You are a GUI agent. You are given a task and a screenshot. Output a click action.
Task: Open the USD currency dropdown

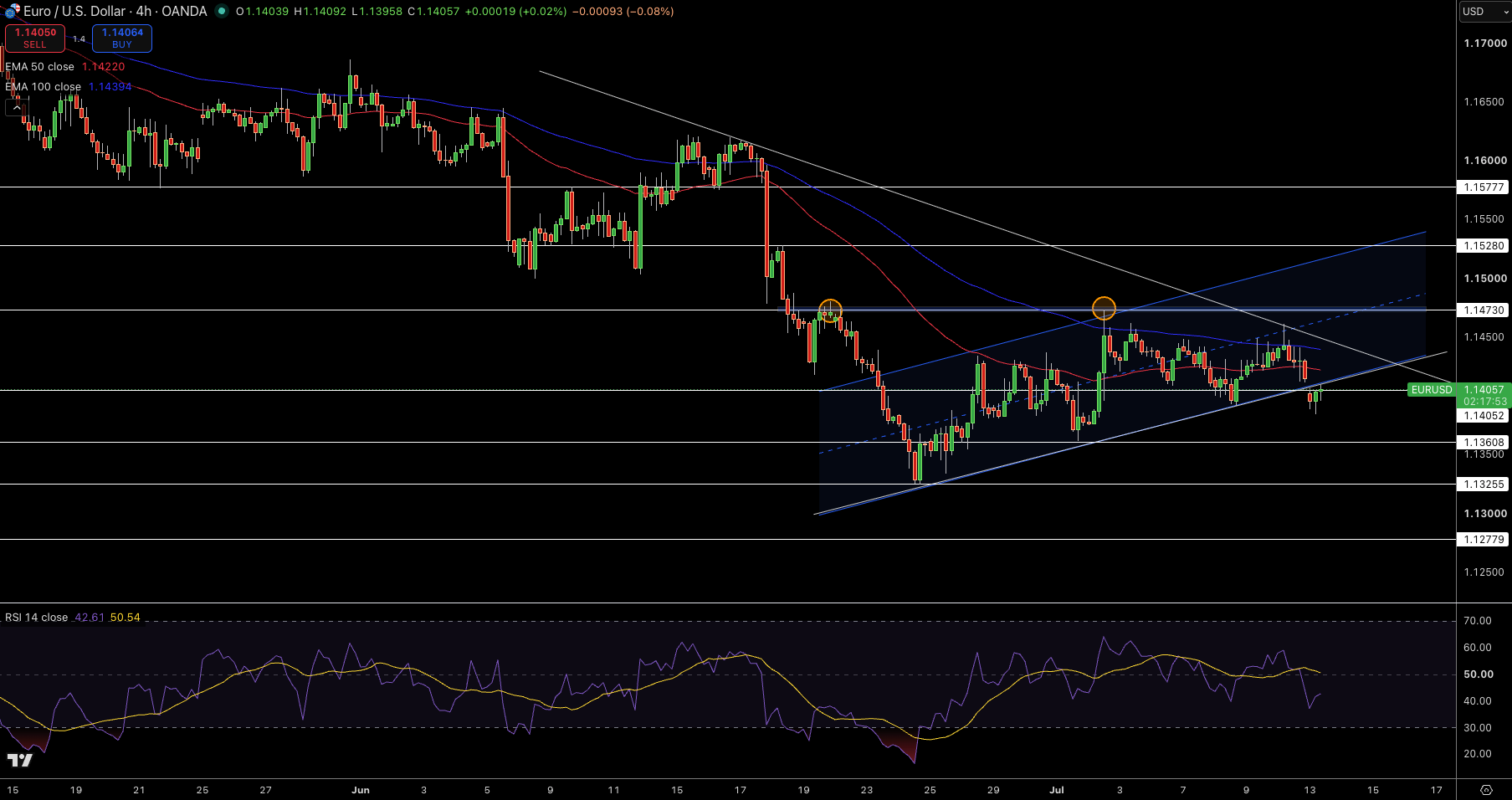point(1484,11)
